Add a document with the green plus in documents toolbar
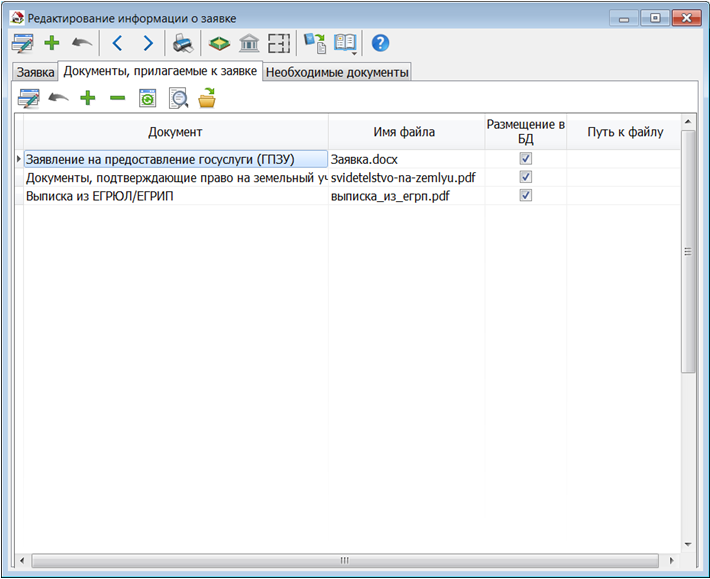The width and height of the screenshot is (710, 579). pyautogui.click(x=88, y=98)
